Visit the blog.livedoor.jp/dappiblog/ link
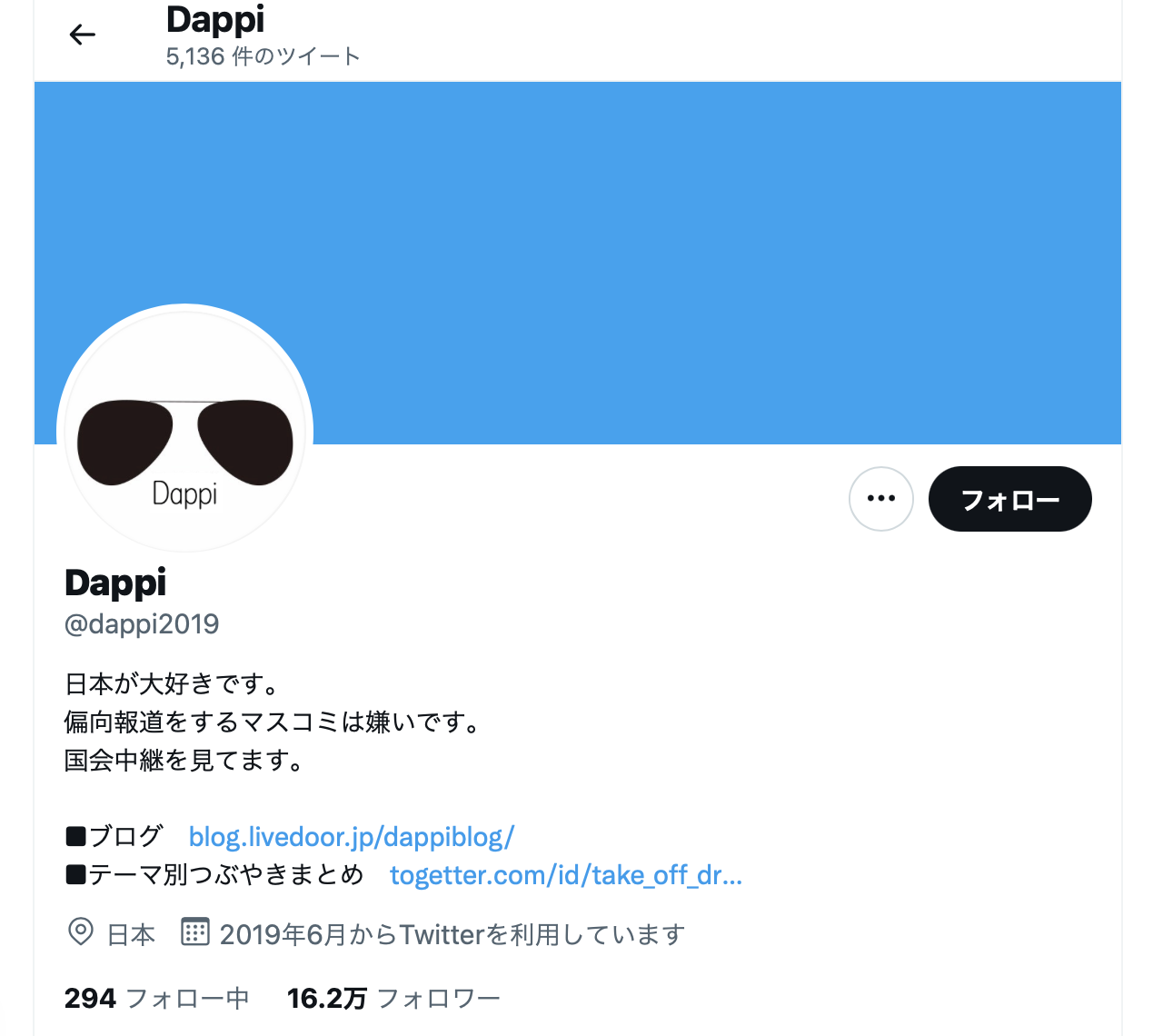Image resolution: width=1163 pixels, height=1036 pixels. click(x=352, y=836)
